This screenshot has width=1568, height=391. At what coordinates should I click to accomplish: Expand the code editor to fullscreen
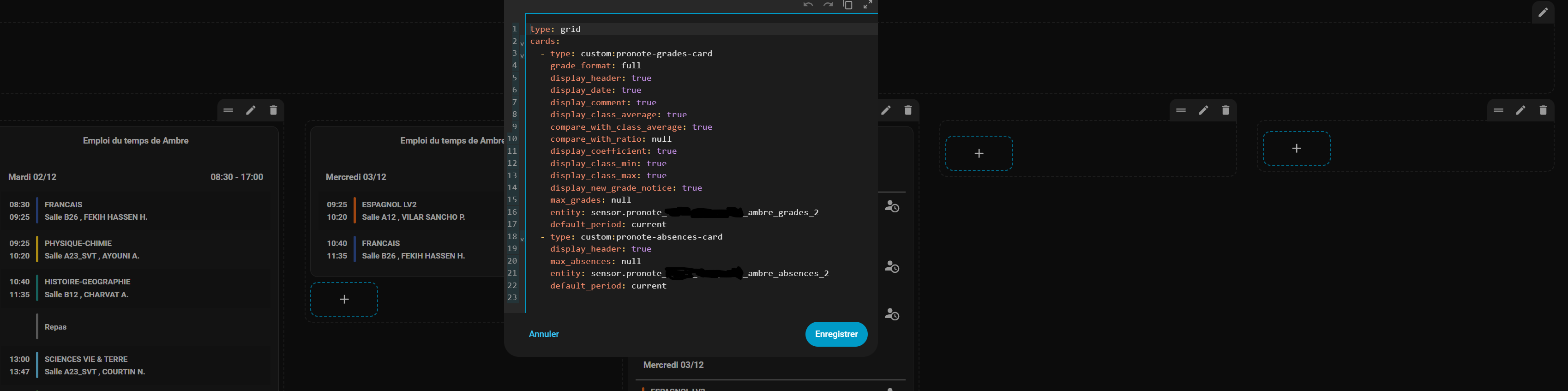click(868, 6)
